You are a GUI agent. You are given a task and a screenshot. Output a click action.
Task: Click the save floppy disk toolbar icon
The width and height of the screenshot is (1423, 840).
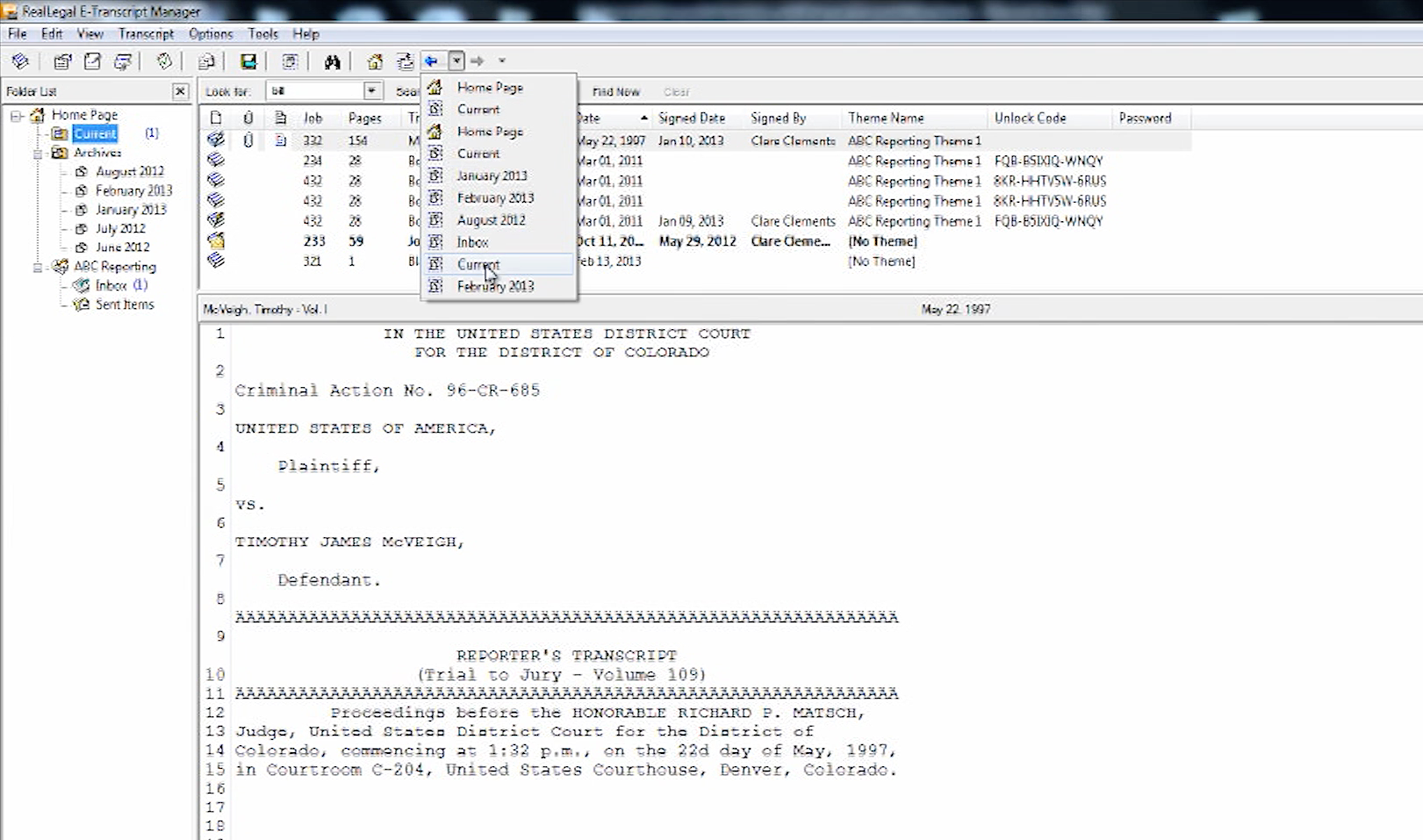coord(248,61)
